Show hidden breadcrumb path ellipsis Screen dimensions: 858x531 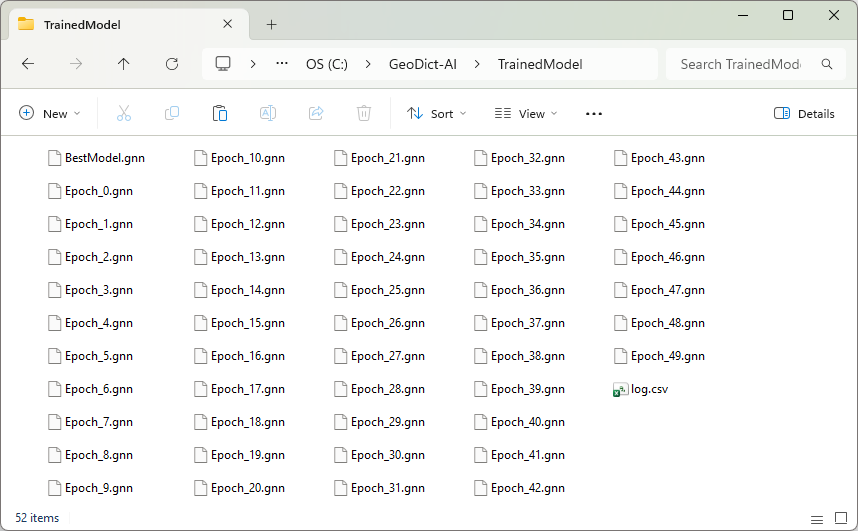pos(282,64)
